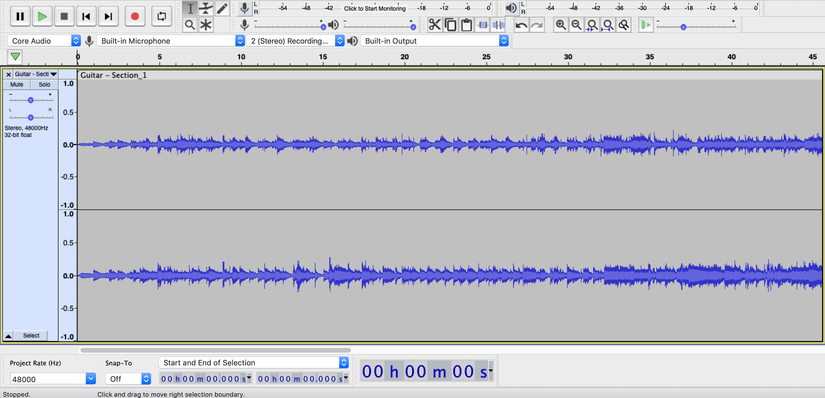Fit project to width zoom icon
This screenshot has width=825, height=398.
tap(608, 25)
